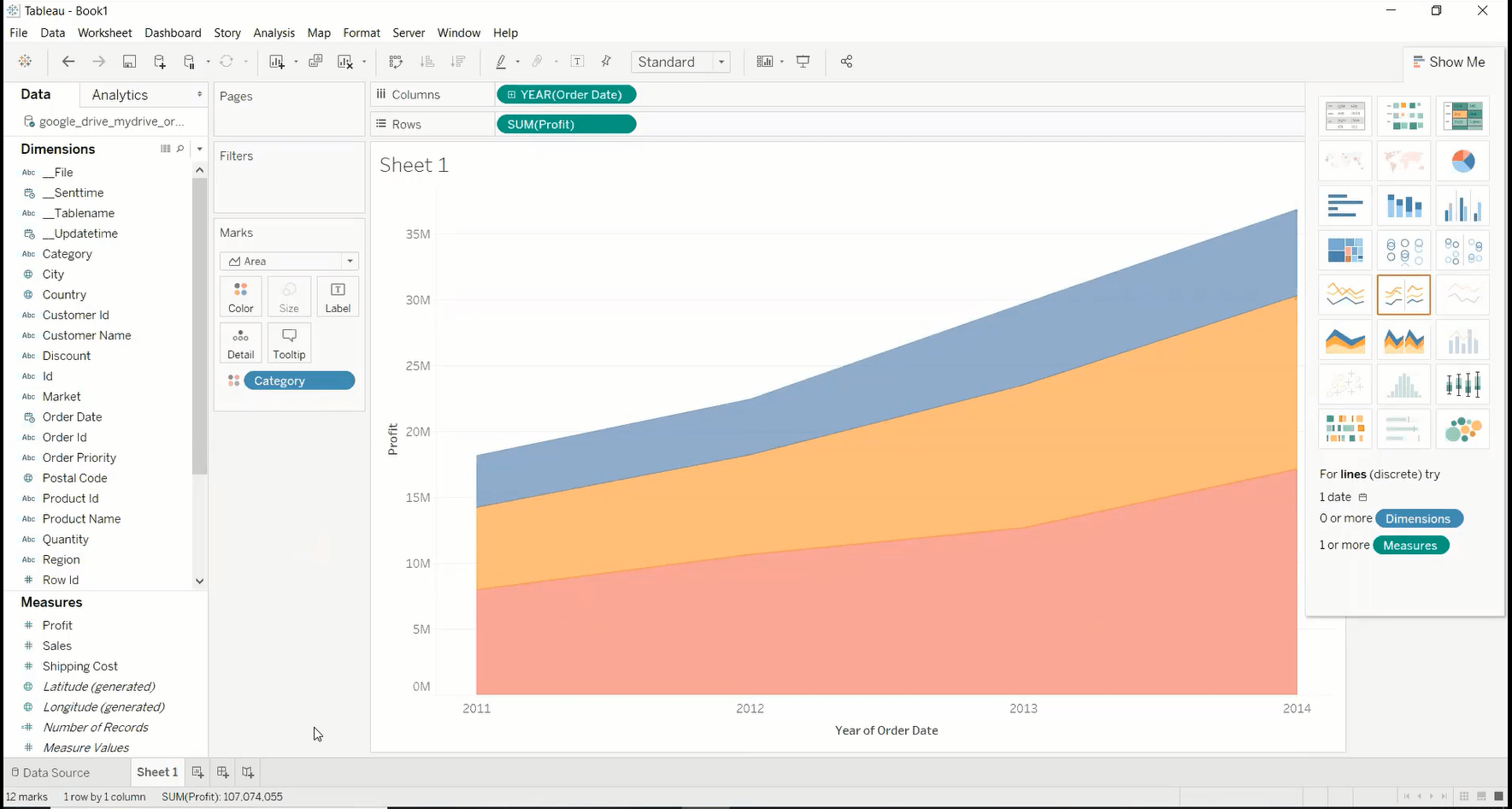
Task: Click the Show Mark Labels toolbar icon
Action: coord(577,62)
